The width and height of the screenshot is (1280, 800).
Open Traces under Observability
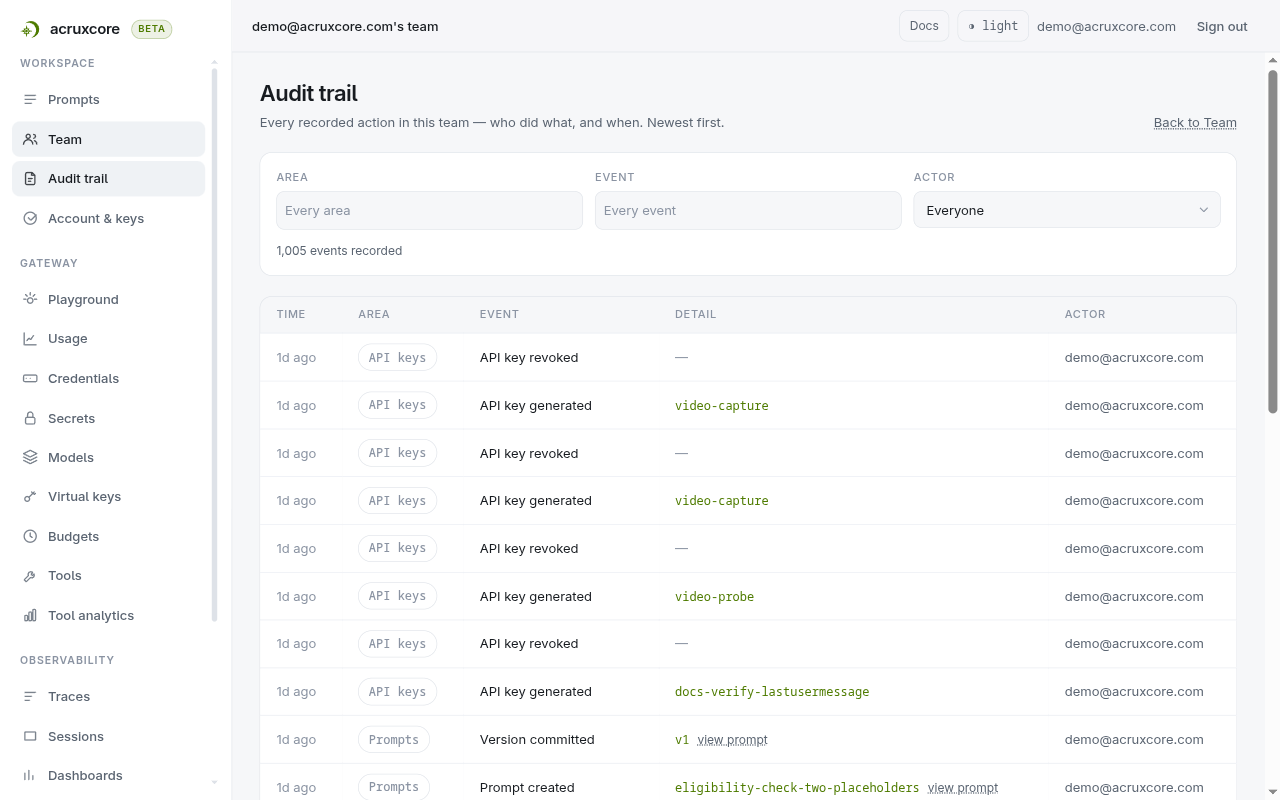(x=108, y=696)
